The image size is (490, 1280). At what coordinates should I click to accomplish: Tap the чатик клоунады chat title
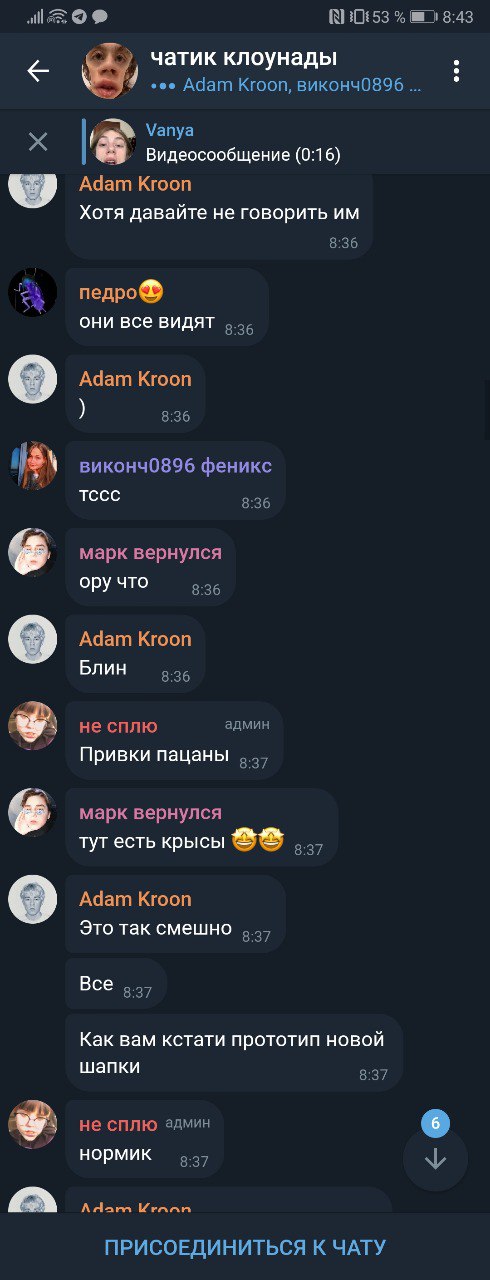tap(244, 58)
